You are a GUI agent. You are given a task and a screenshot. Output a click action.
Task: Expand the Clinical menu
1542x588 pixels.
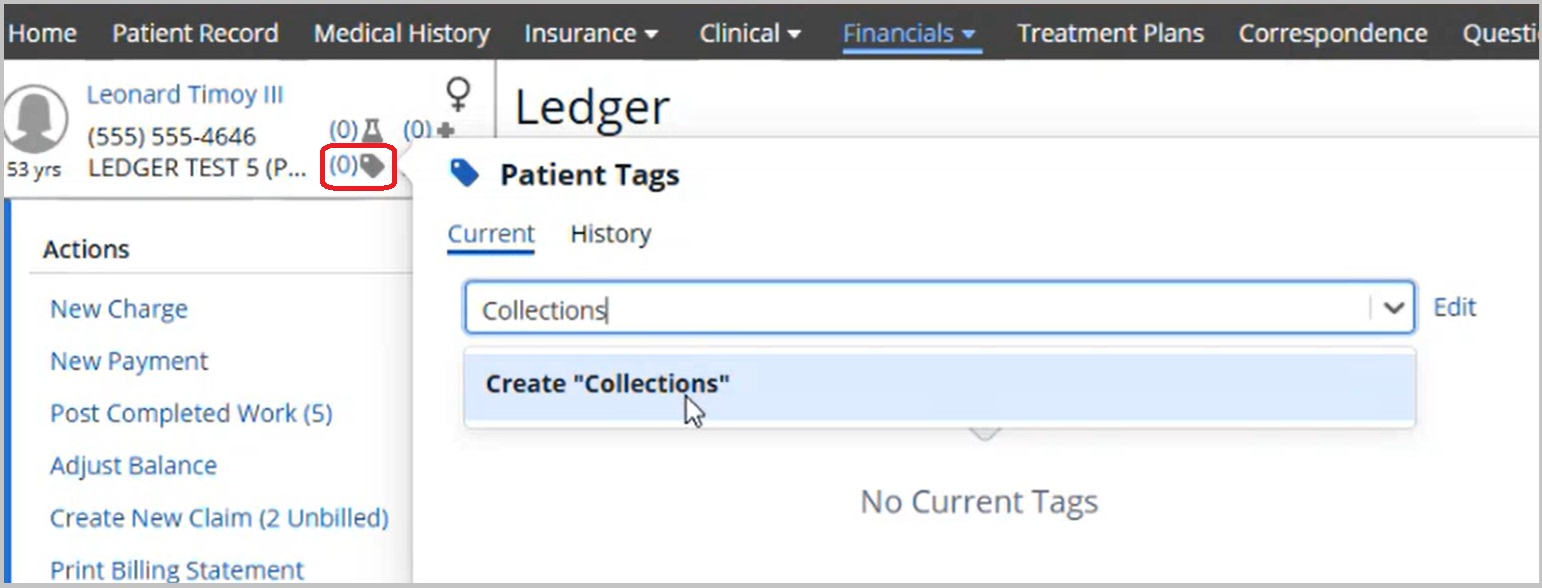(x=750, y=33)
